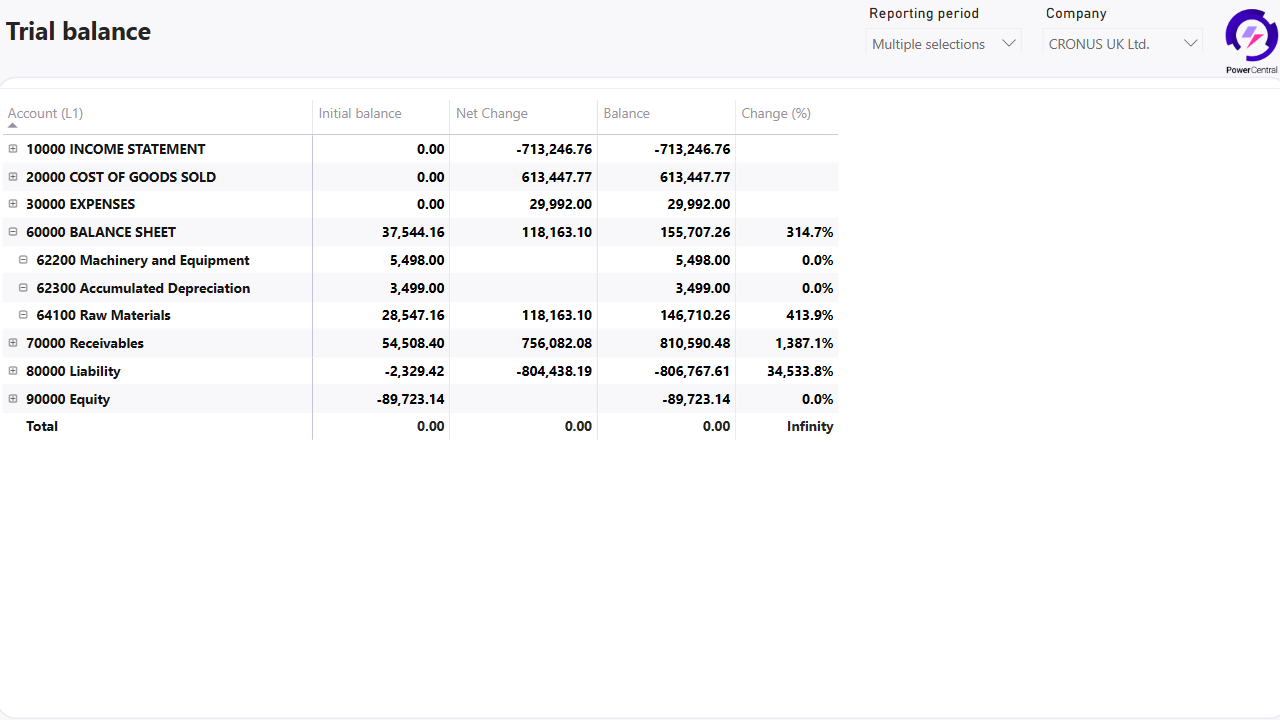
Task: Click the Initial balance value 54,508.40
Action: (x=413, y=343)
